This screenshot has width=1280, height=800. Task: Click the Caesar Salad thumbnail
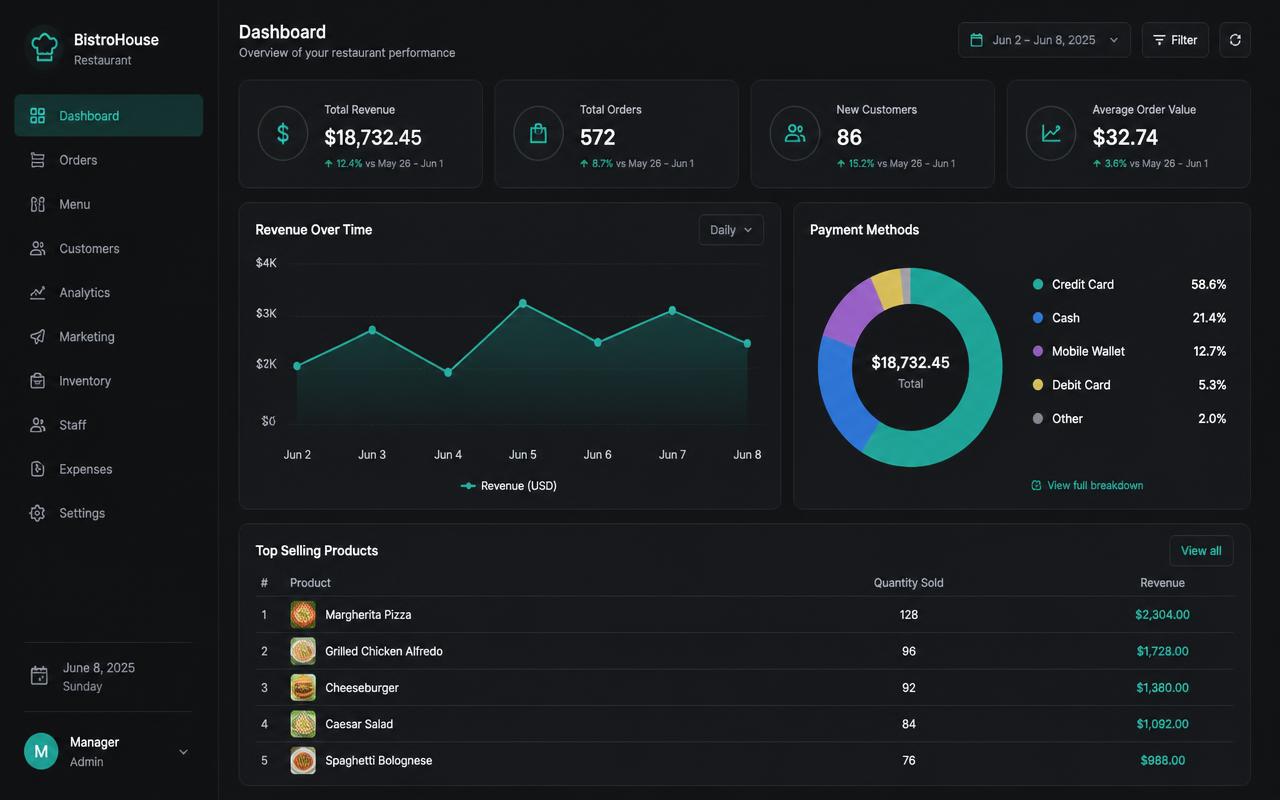coord(303,724)
